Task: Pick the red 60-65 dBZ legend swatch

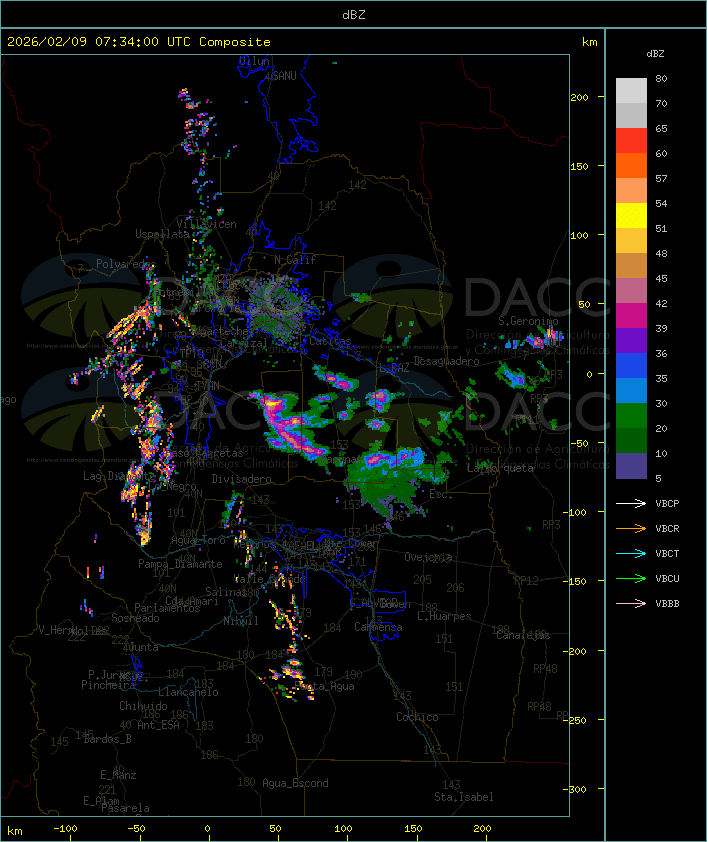Action: [x=631, y=140]
